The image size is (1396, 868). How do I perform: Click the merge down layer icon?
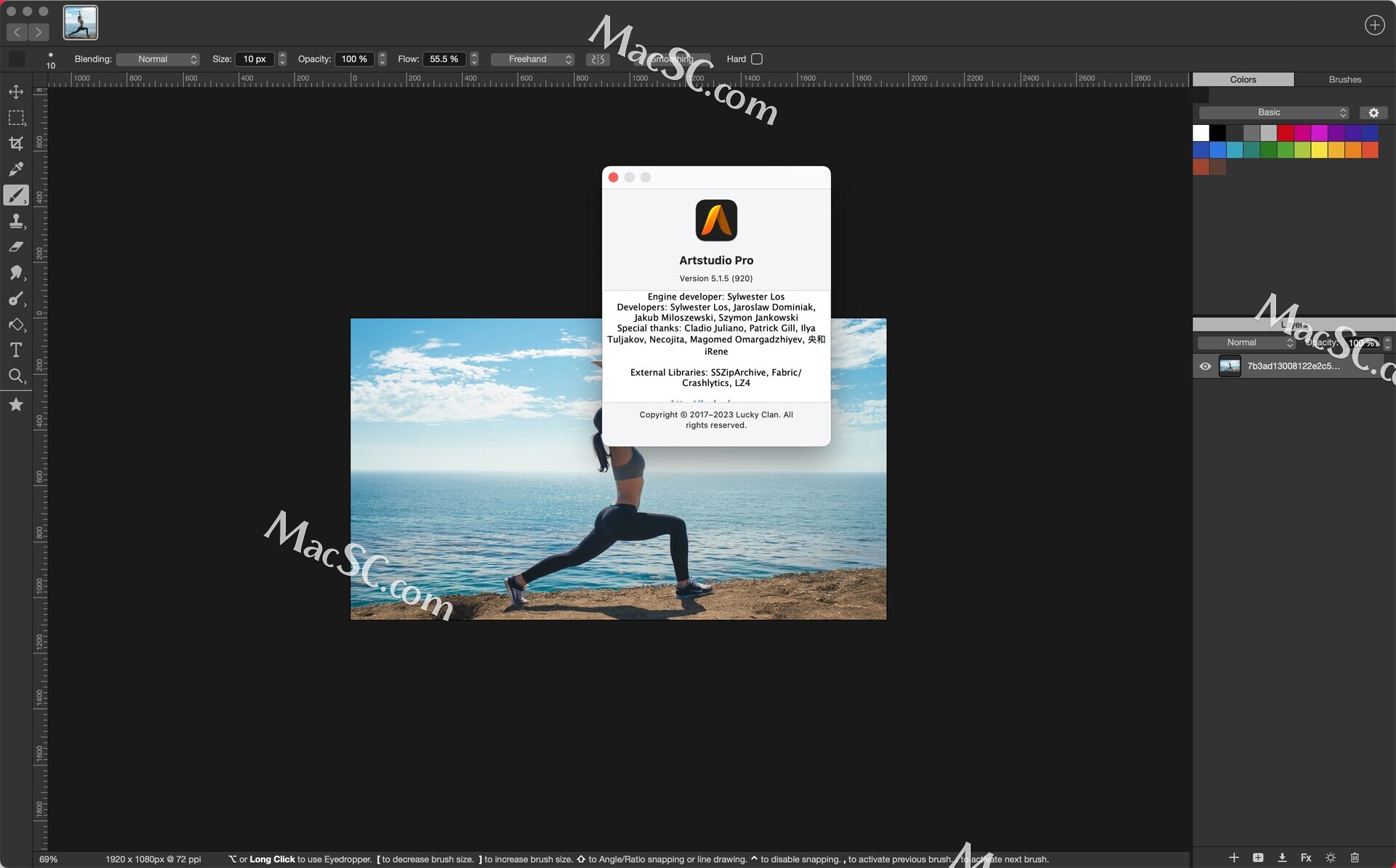pyautogui.click(x=1282, y=858)
